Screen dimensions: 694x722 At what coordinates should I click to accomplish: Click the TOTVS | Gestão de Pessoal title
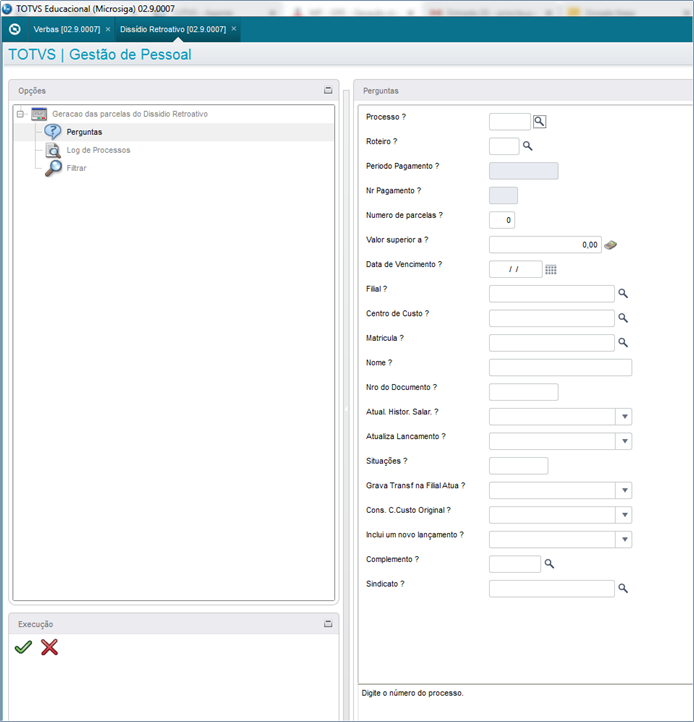tap(100, 54)
